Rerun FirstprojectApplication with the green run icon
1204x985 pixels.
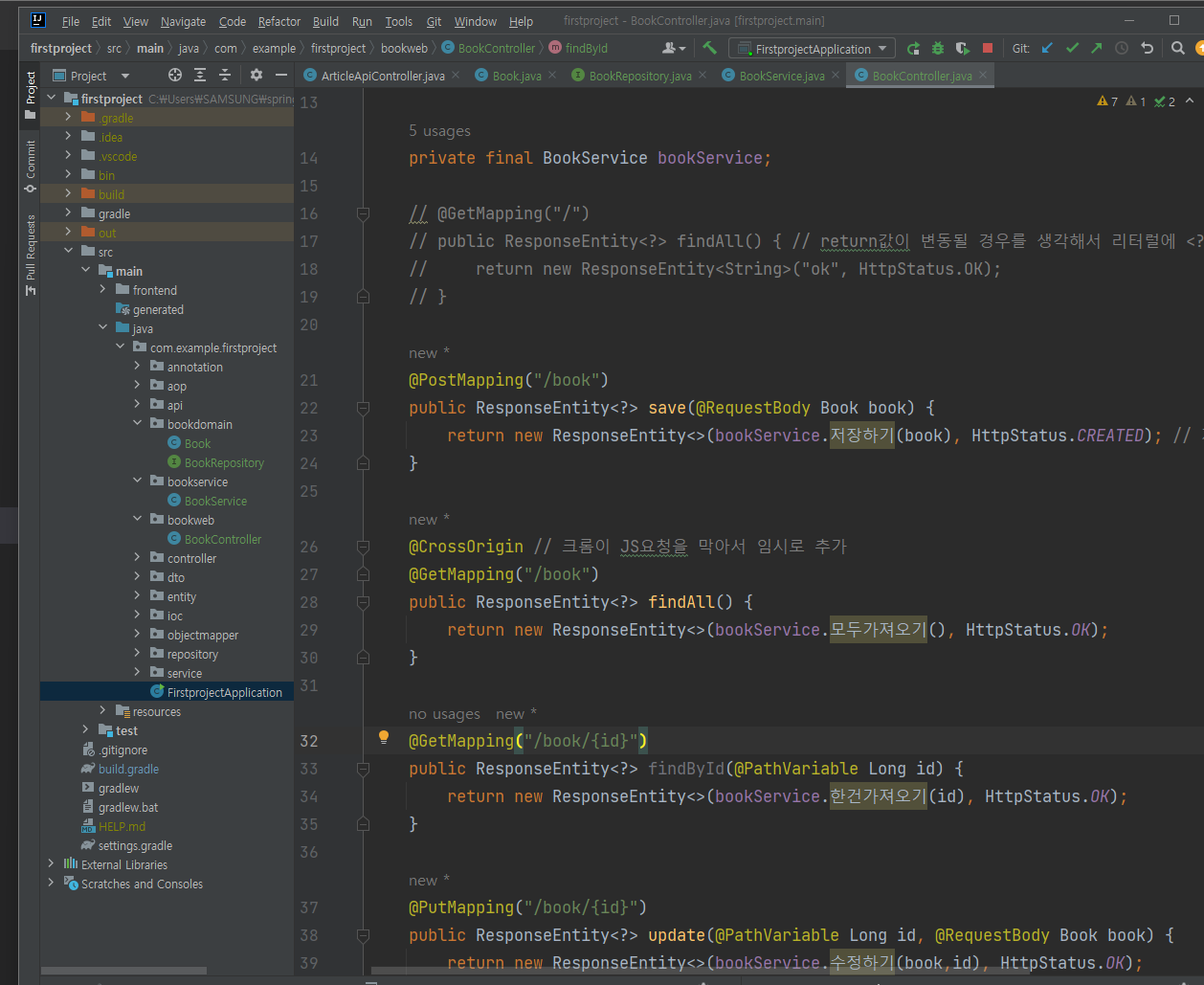tap(913, 48)
